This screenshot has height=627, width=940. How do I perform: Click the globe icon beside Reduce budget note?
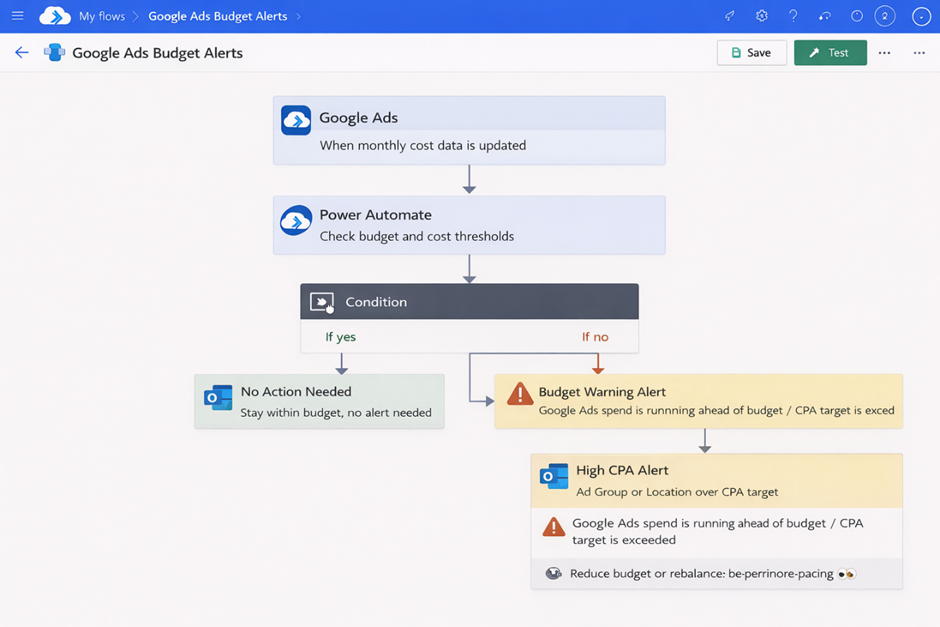pyautogui.click(x=553, y=573)
